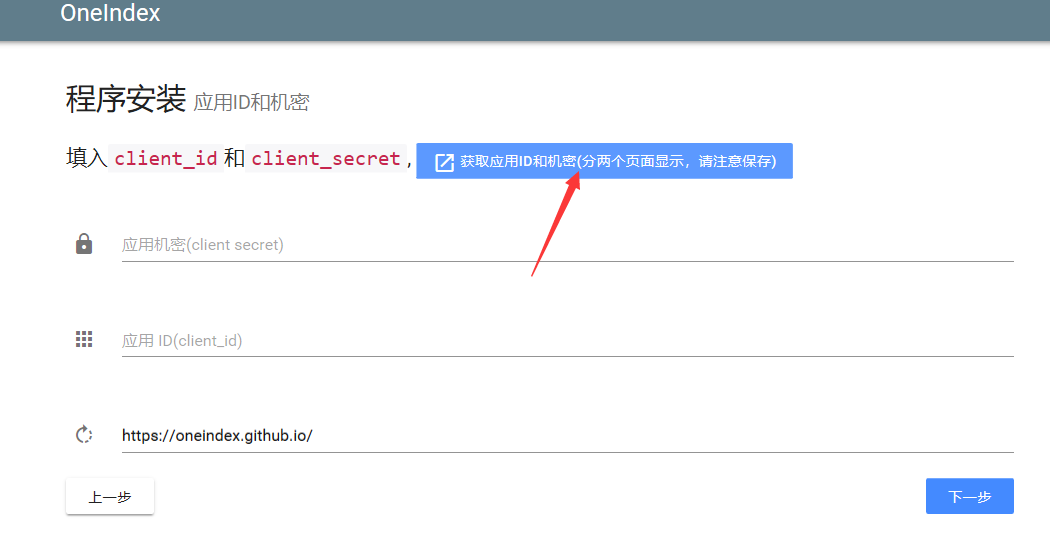Click the red client_secret code label
The image size is (1050, 556).
coord(325,159)
